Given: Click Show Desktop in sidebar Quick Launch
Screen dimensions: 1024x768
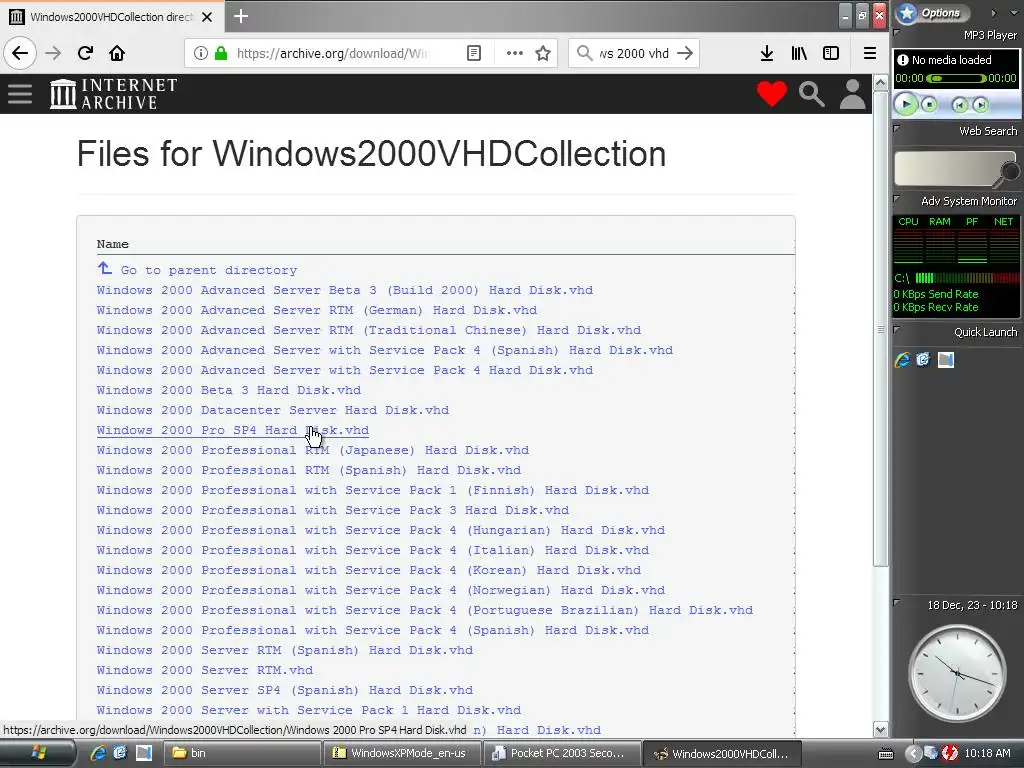Looking at the screenshot, I should (946, 360).
